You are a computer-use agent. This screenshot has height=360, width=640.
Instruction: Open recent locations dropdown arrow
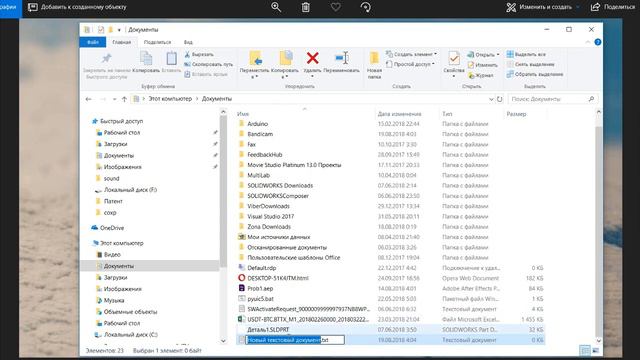pyautogui.click(x=114, y=99)
